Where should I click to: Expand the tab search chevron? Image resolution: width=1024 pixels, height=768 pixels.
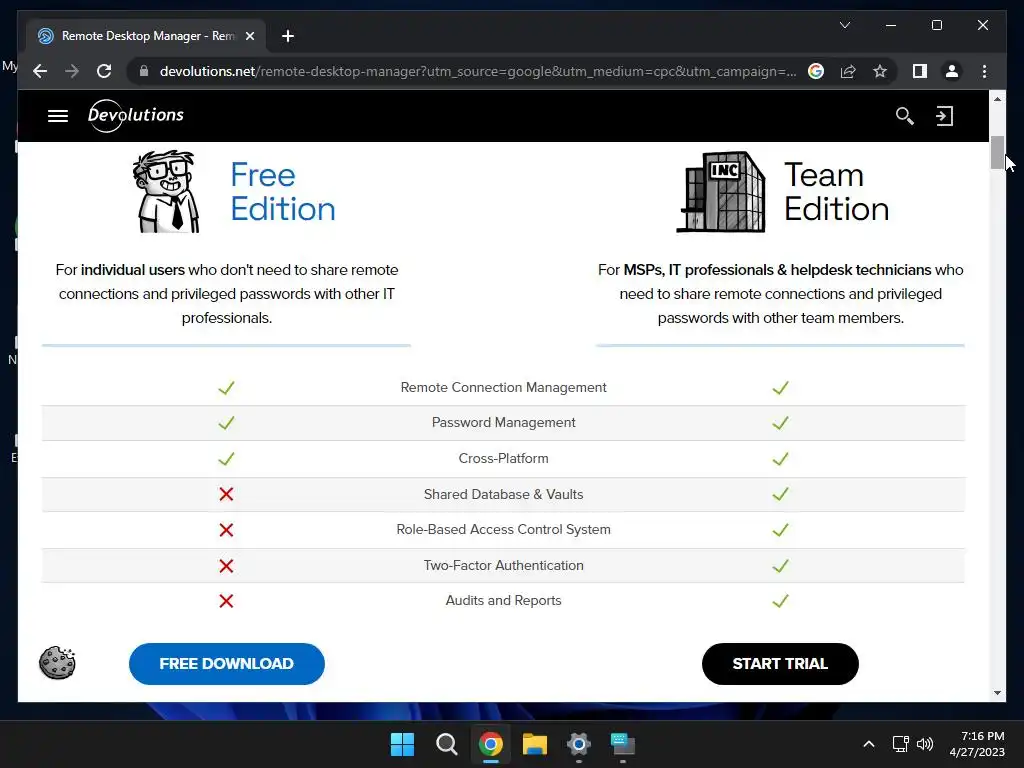click(x=844, y=25)
